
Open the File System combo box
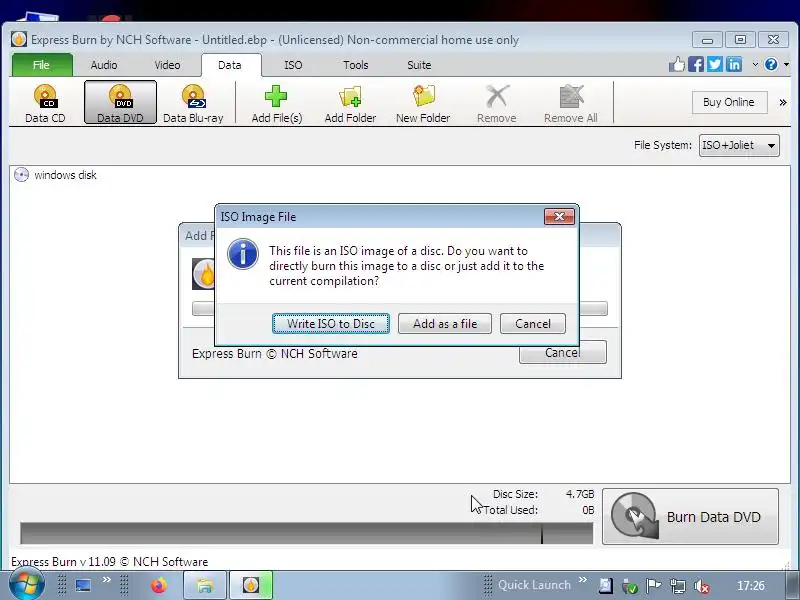[x=739, y=145]
